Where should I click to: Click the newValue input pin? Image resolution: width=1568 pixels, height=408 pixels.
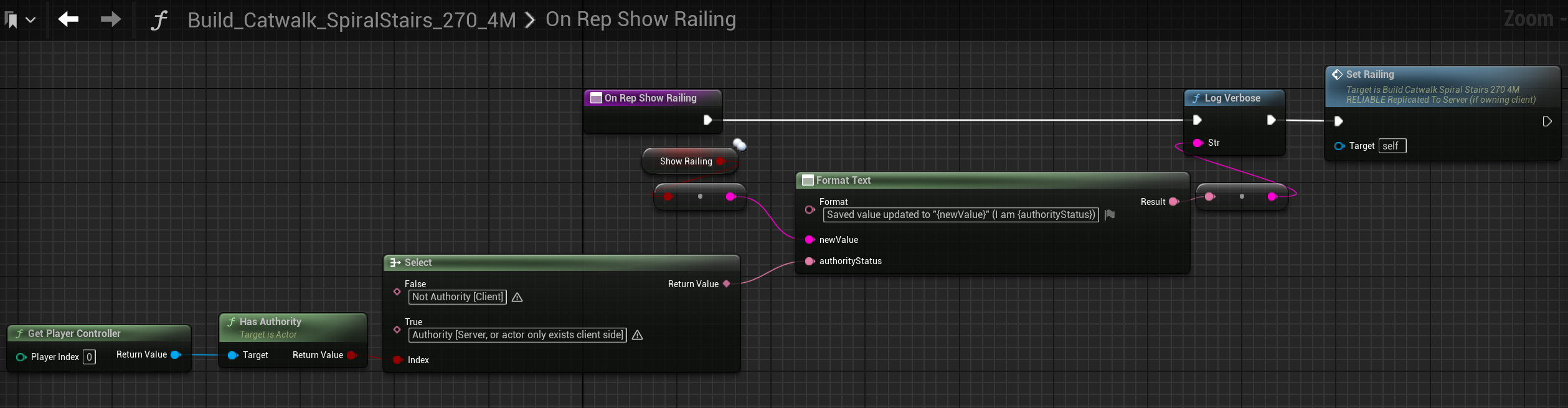point(810,240)
